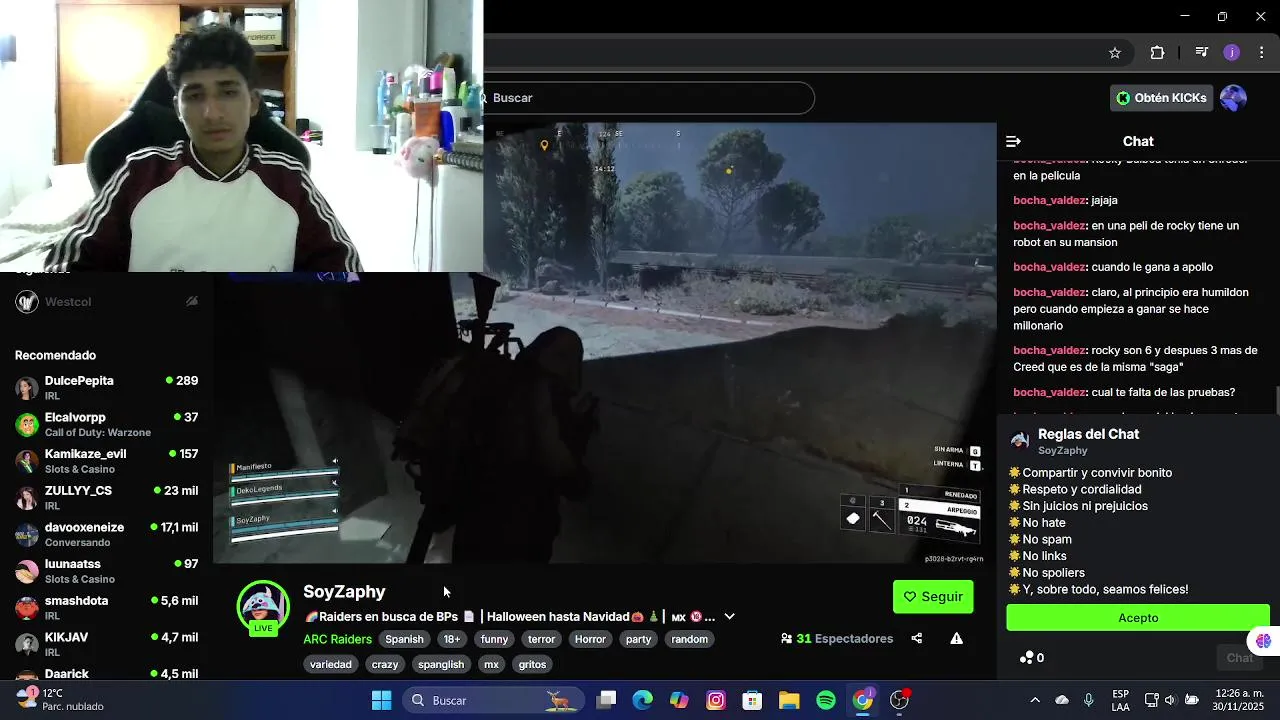
Task: Select the 18+ tag
Action: click(x=452, y=639)
